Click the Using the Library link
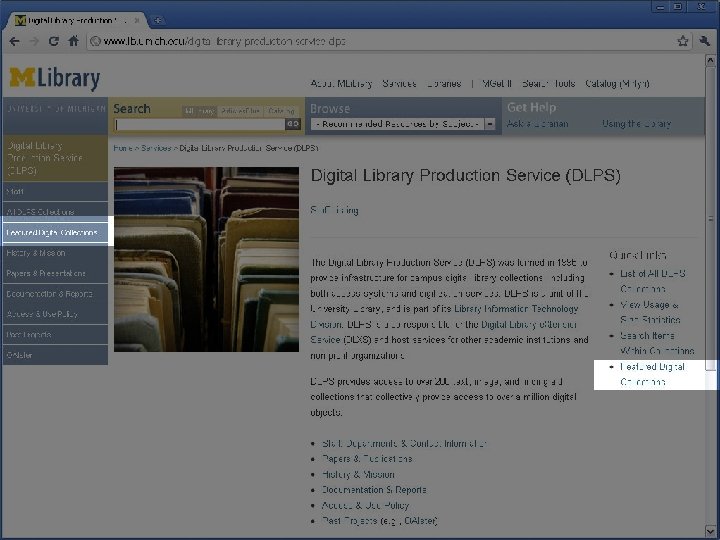Viewport: 720px width, 540px height. [x=636, y=124]
